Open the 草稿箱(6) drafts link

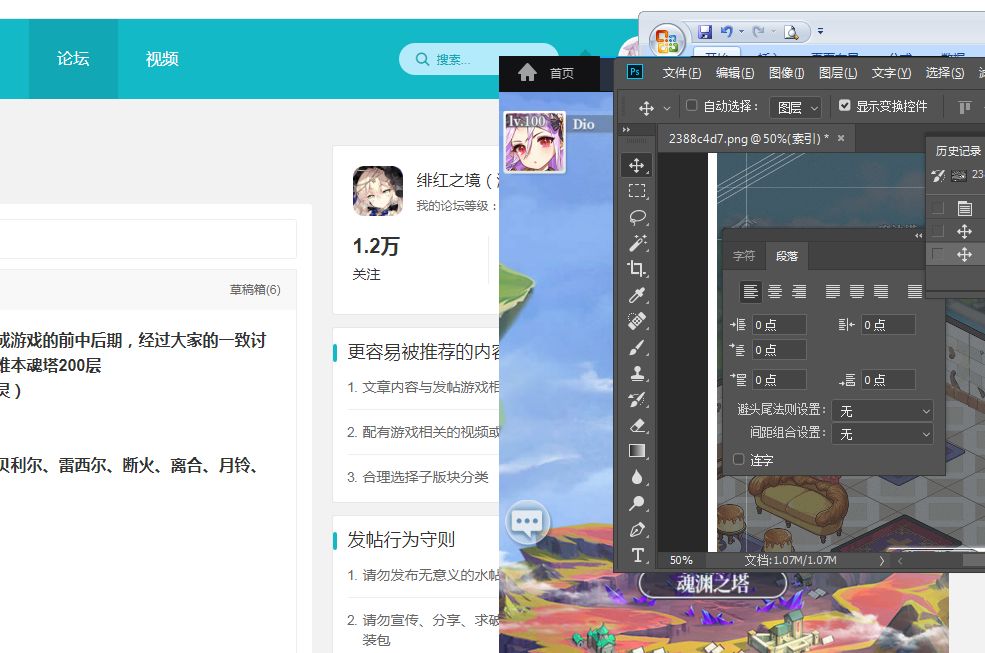[x=255, y=289]
